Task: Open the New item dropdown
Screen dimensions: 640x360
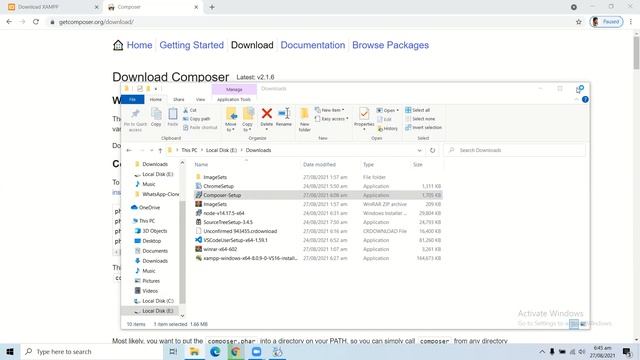Action: click(330, 110)
